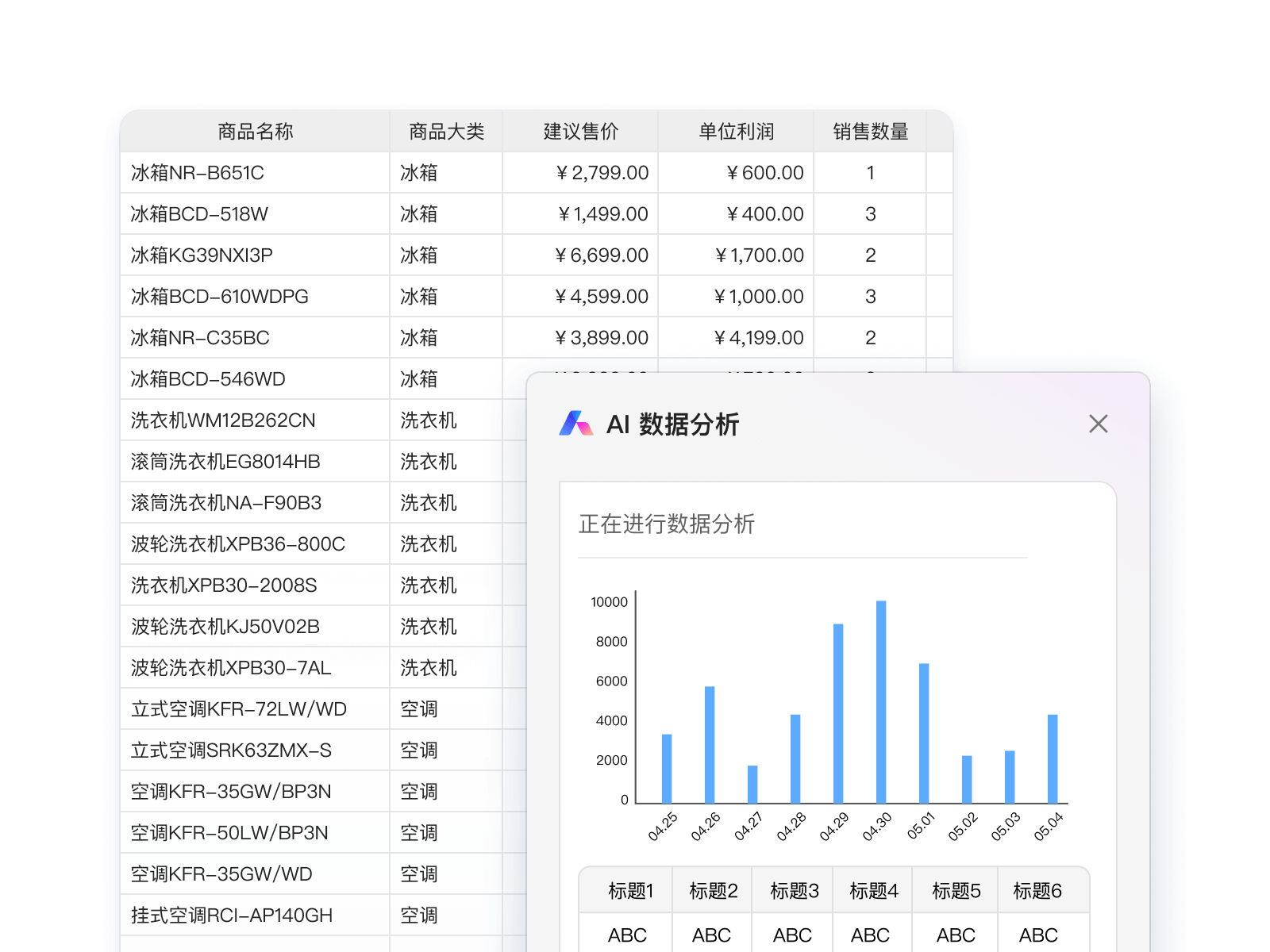Click cell 冰箱NR-C35BC

[255, 338]
